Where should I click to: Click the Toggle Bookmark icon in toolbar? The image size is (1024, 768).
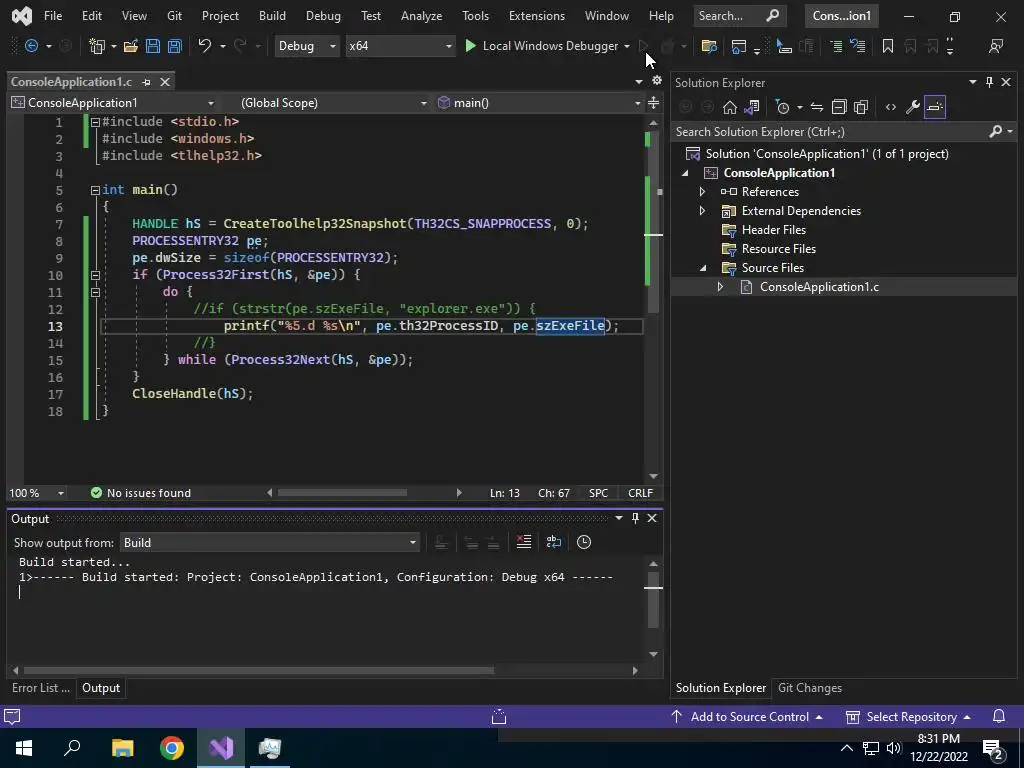point(888,46)
